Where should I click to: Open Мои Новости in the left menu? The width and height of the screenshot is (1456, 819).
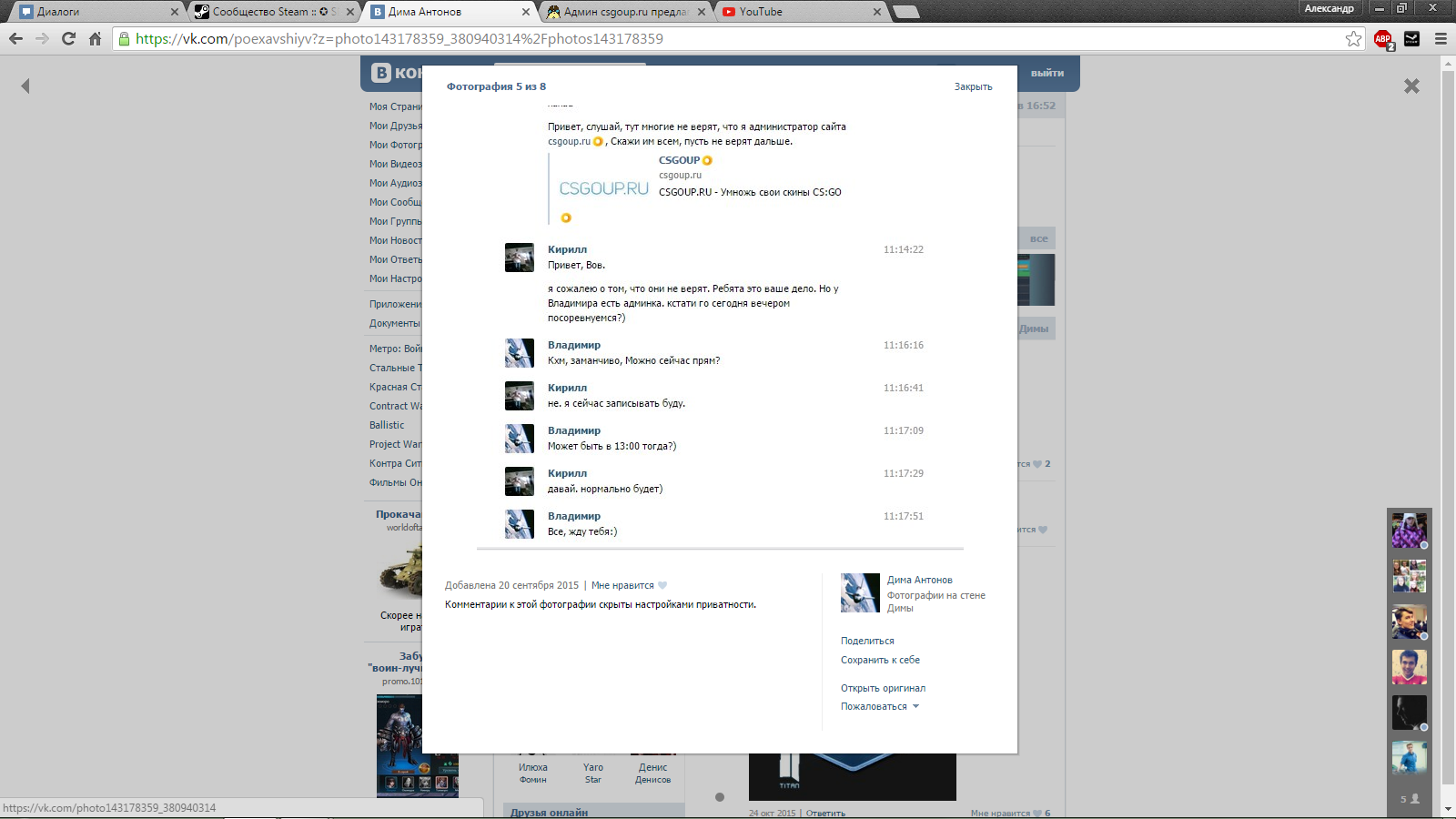coord(395,240)
